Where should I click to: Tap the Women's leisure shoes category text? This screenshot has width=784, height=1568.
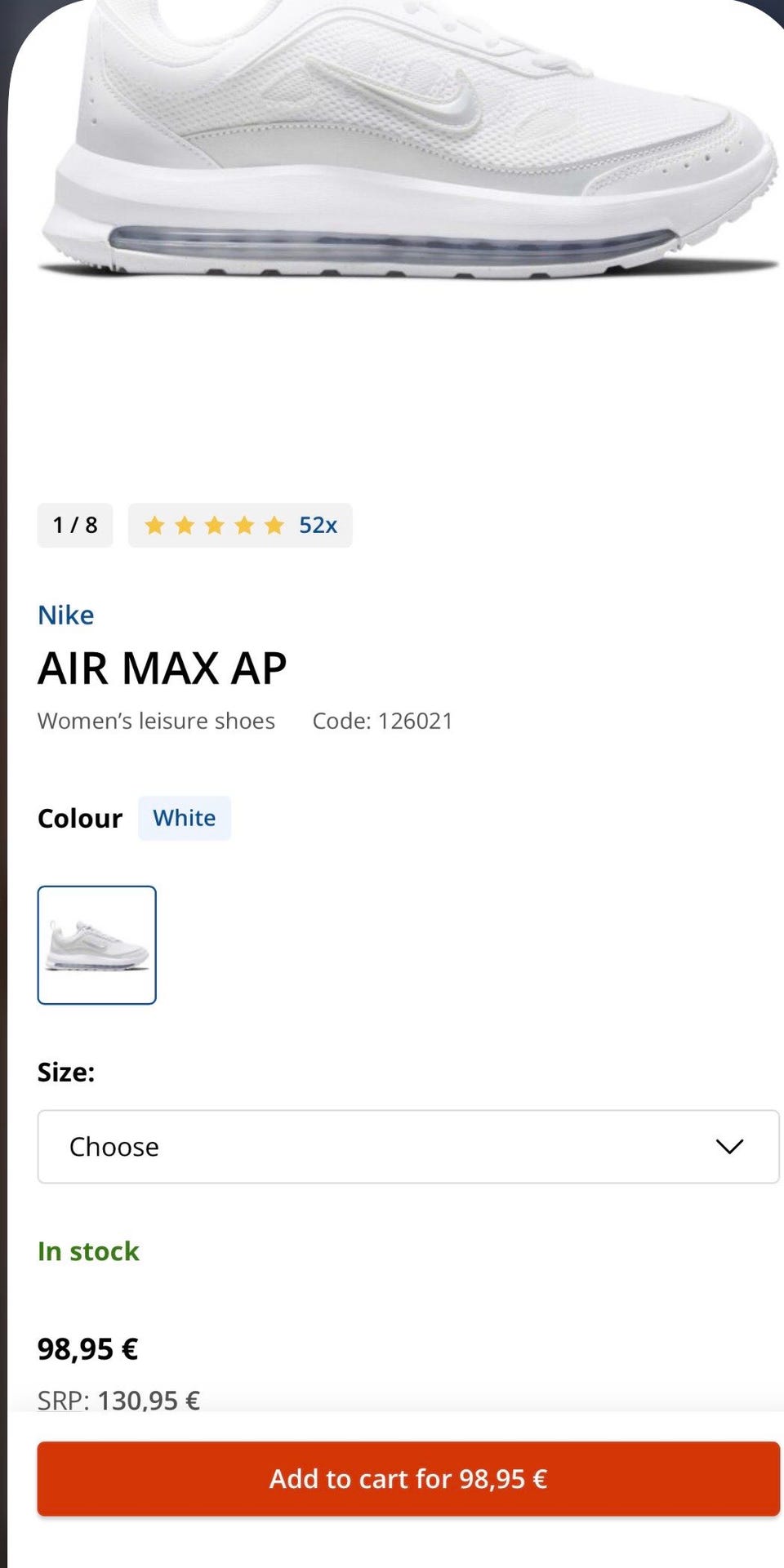[x=156, y=721]
